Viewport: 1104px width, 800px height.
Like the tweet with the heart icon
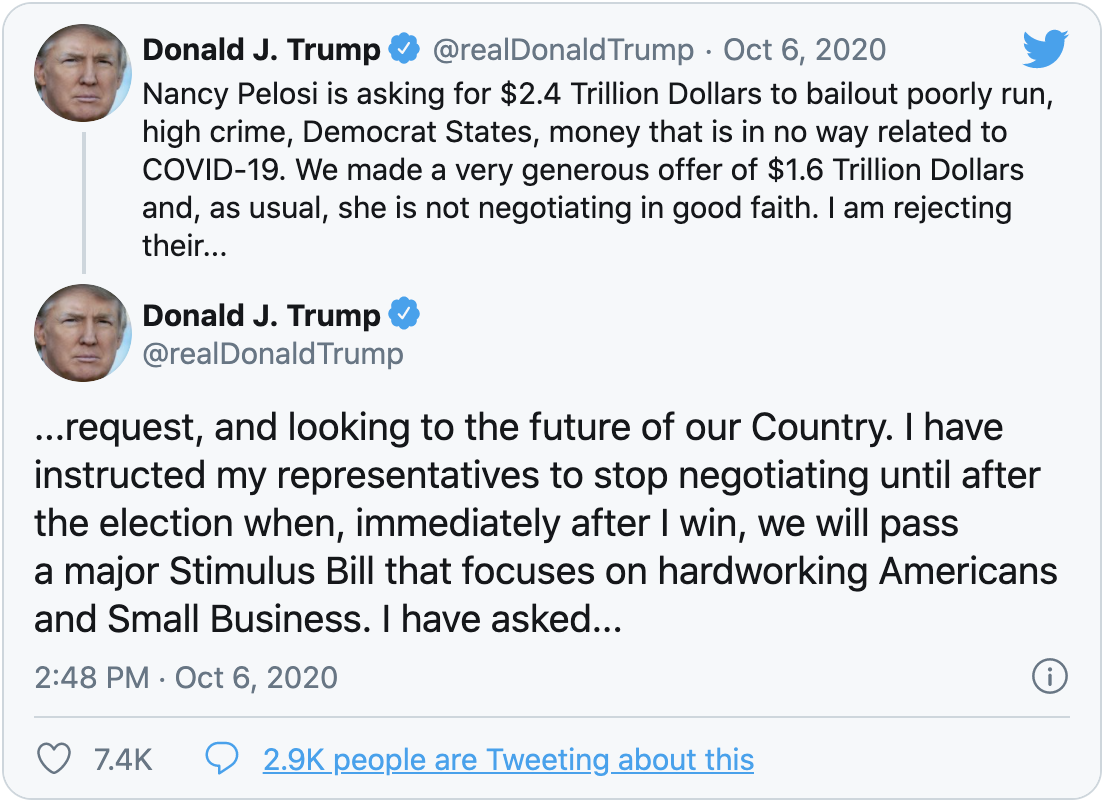click(53, 760)
